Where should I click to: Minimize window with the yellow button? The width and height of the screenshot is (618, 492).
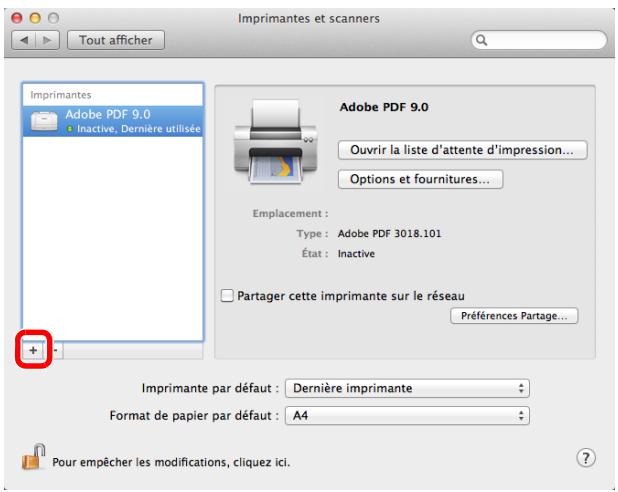pos(35,18)
